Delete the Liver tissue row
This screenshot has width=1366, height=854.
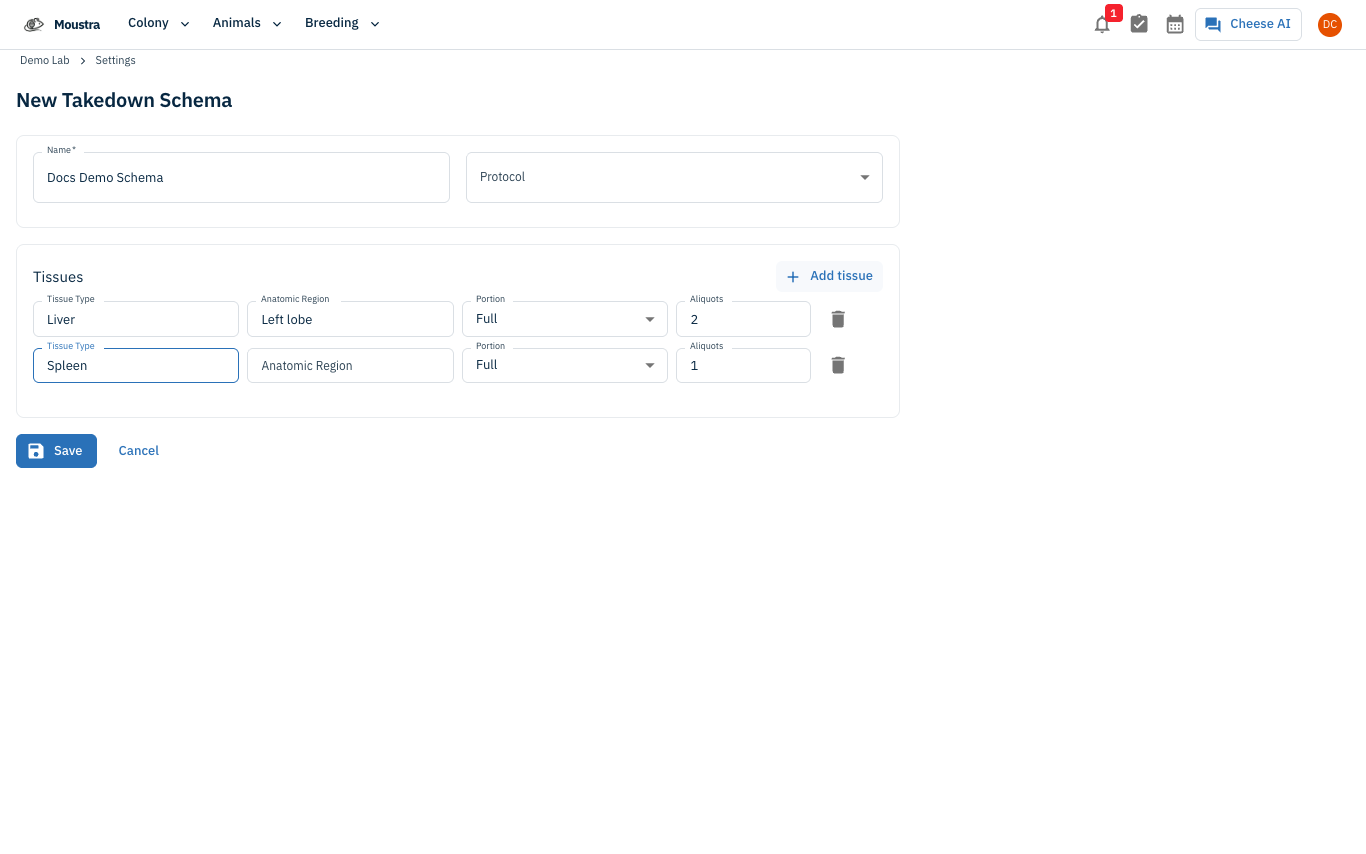pyautogui.click(x=838, y=319)
